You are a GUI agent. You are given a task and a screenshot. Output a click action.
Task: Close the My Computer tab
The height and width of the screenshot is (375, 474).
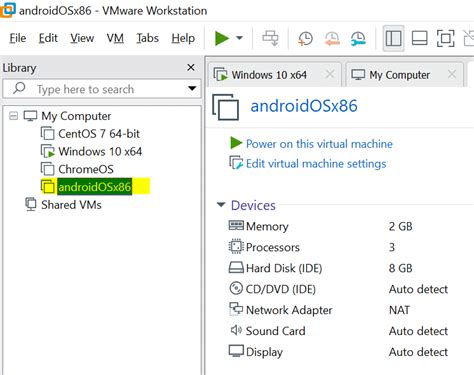tap(452, 74)
